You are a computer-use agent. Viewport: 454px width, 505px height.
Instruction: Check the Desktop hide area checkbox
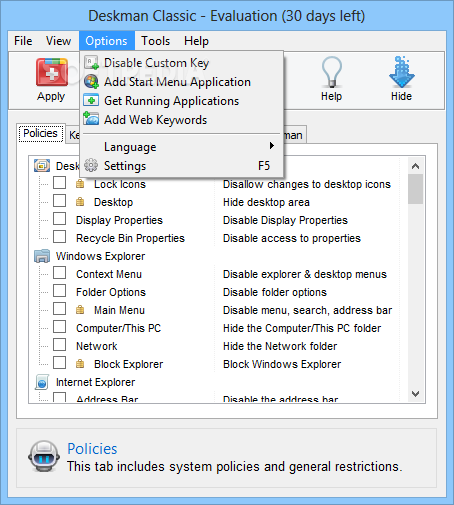tap(59, 201)
